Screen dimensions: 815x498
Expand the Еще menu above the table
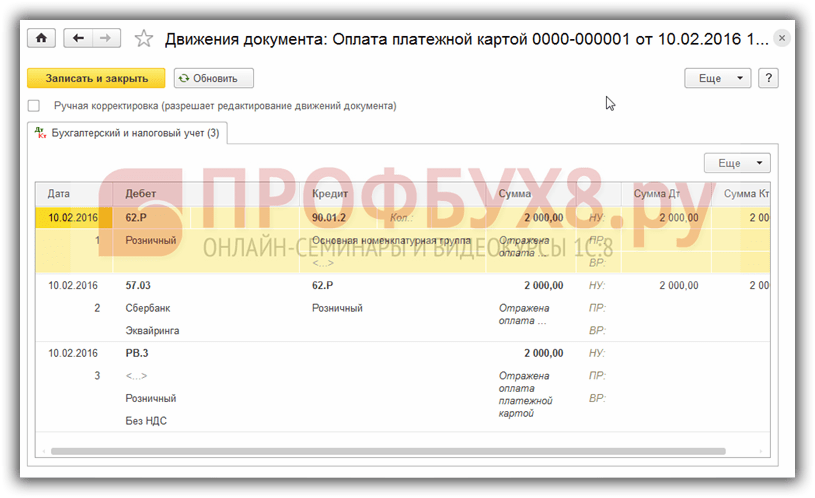pos(737,163)
